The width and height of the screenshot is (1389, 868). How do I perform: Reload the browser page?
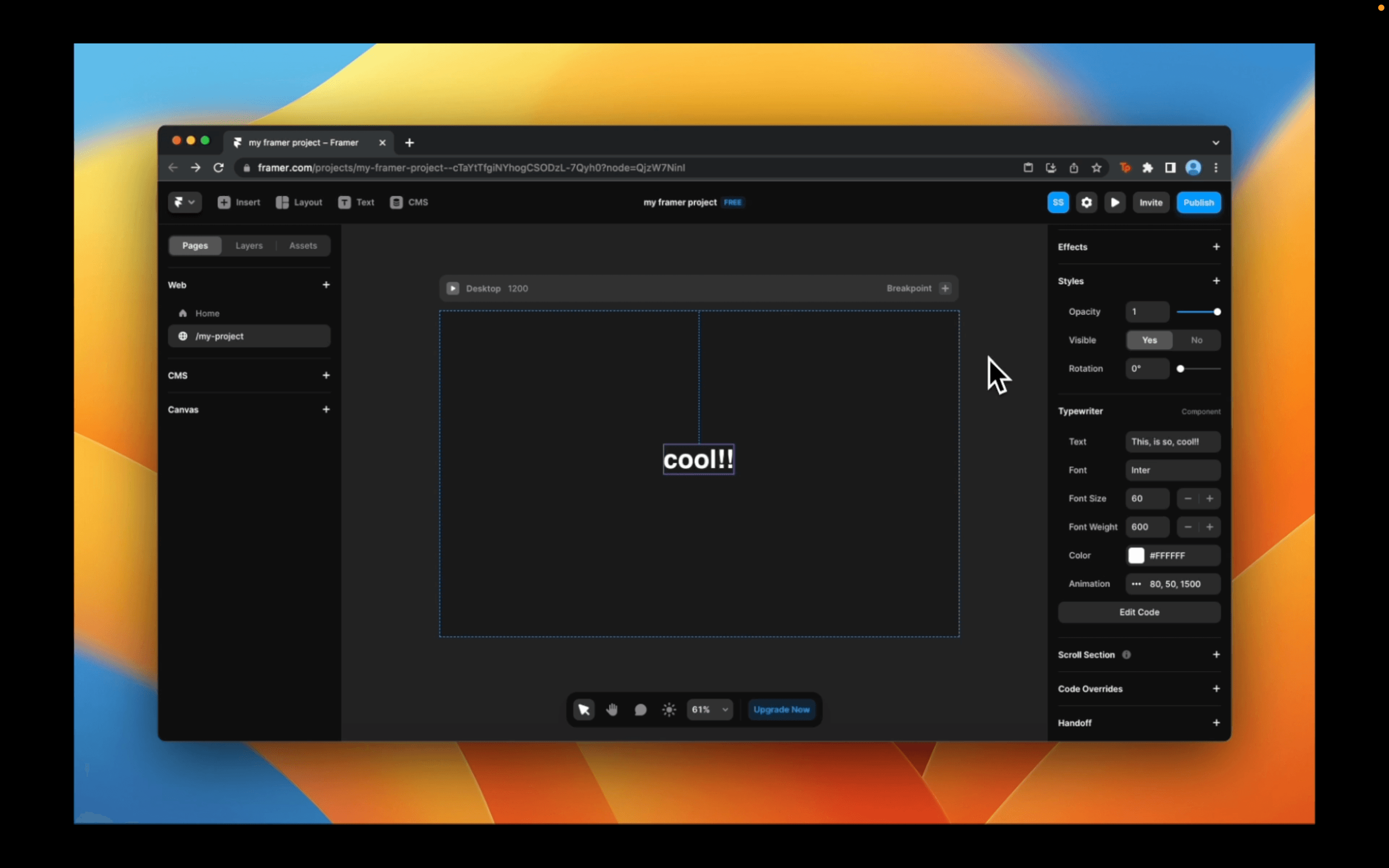pos(218,168)
